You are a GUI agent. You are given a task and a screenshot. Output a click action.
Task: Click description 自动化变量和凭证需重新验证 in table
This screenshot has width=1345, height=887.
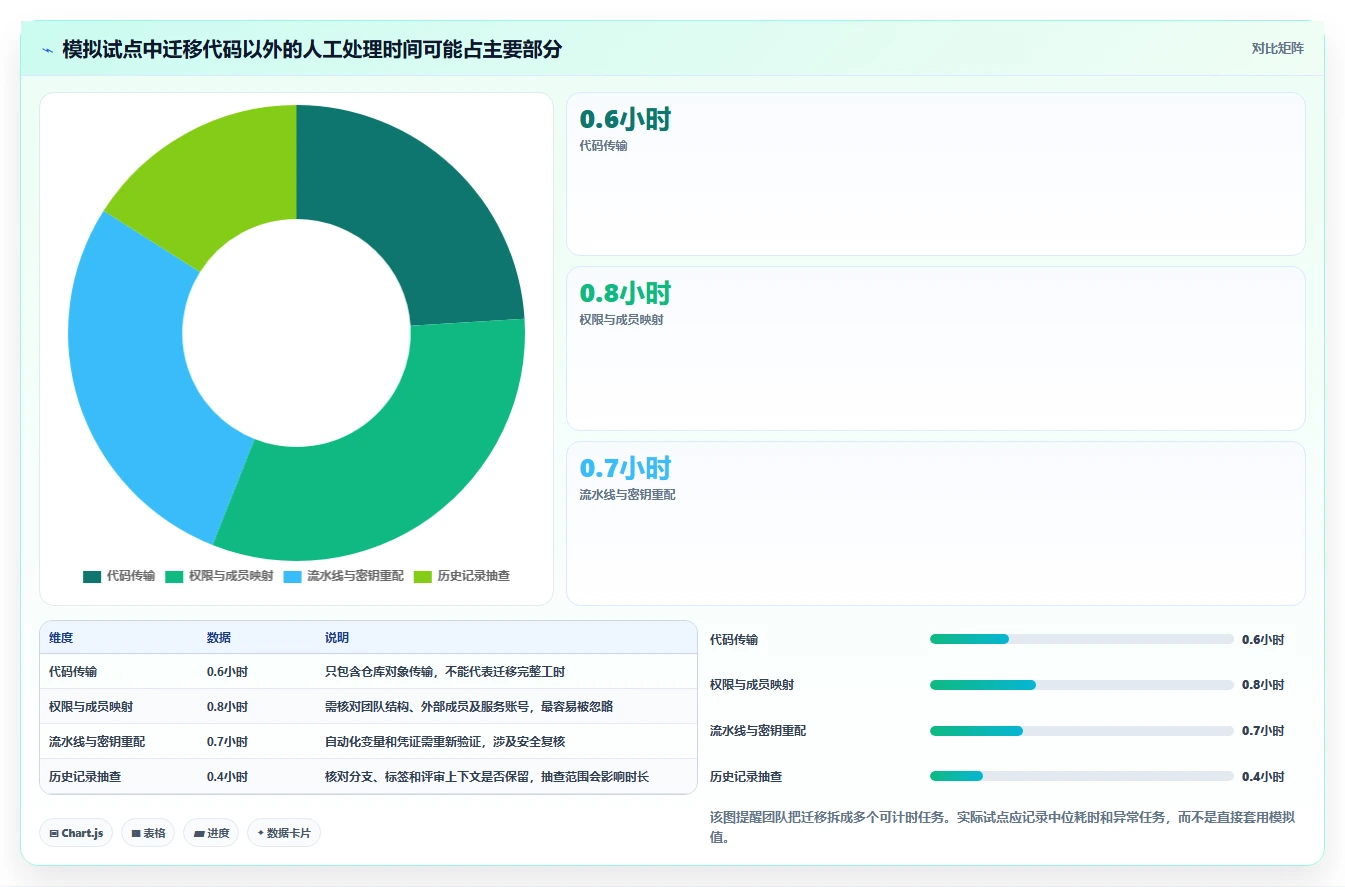click(445, 742)
